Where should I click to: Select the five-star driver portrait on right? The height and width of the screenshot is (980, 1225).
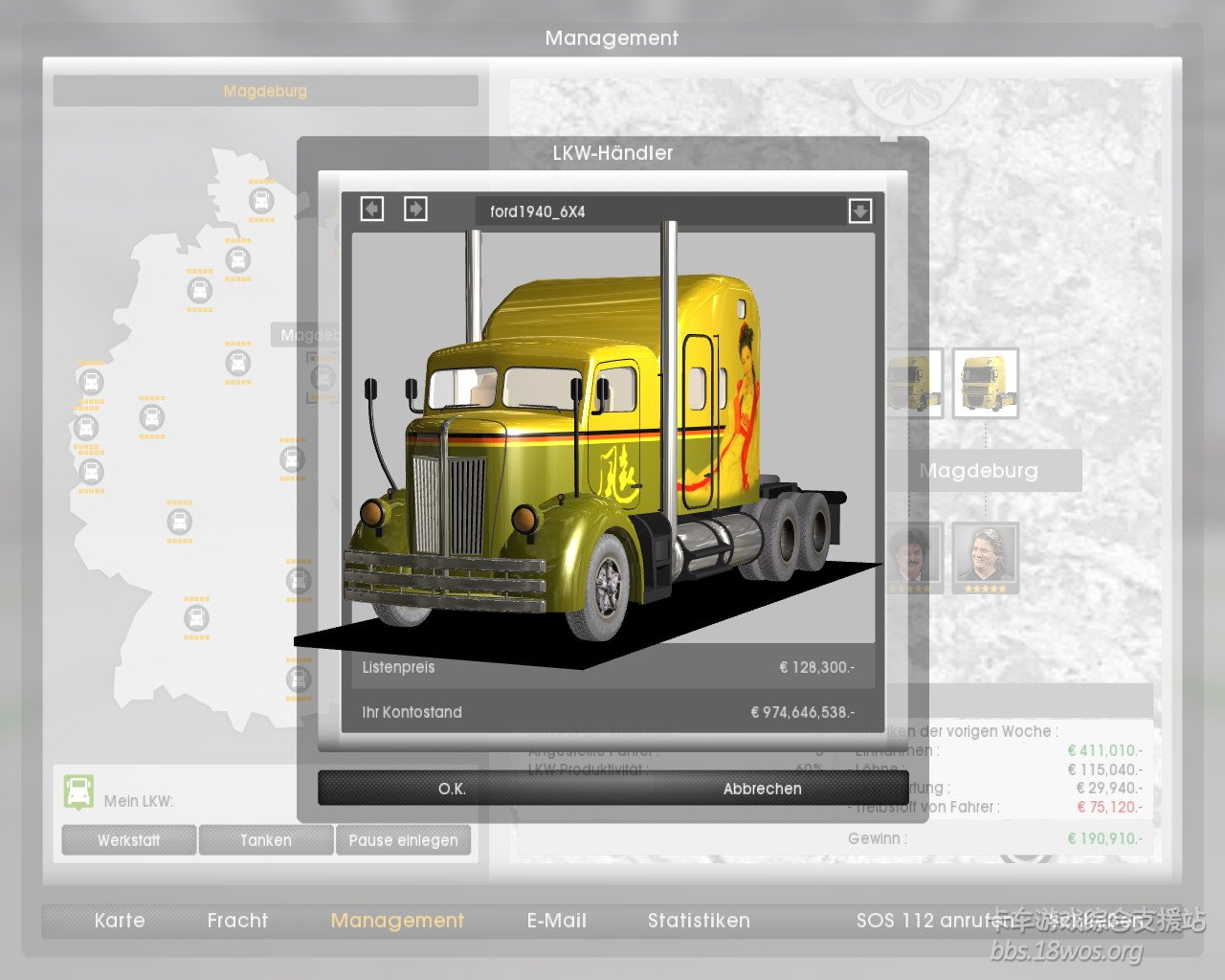(985, 557)
